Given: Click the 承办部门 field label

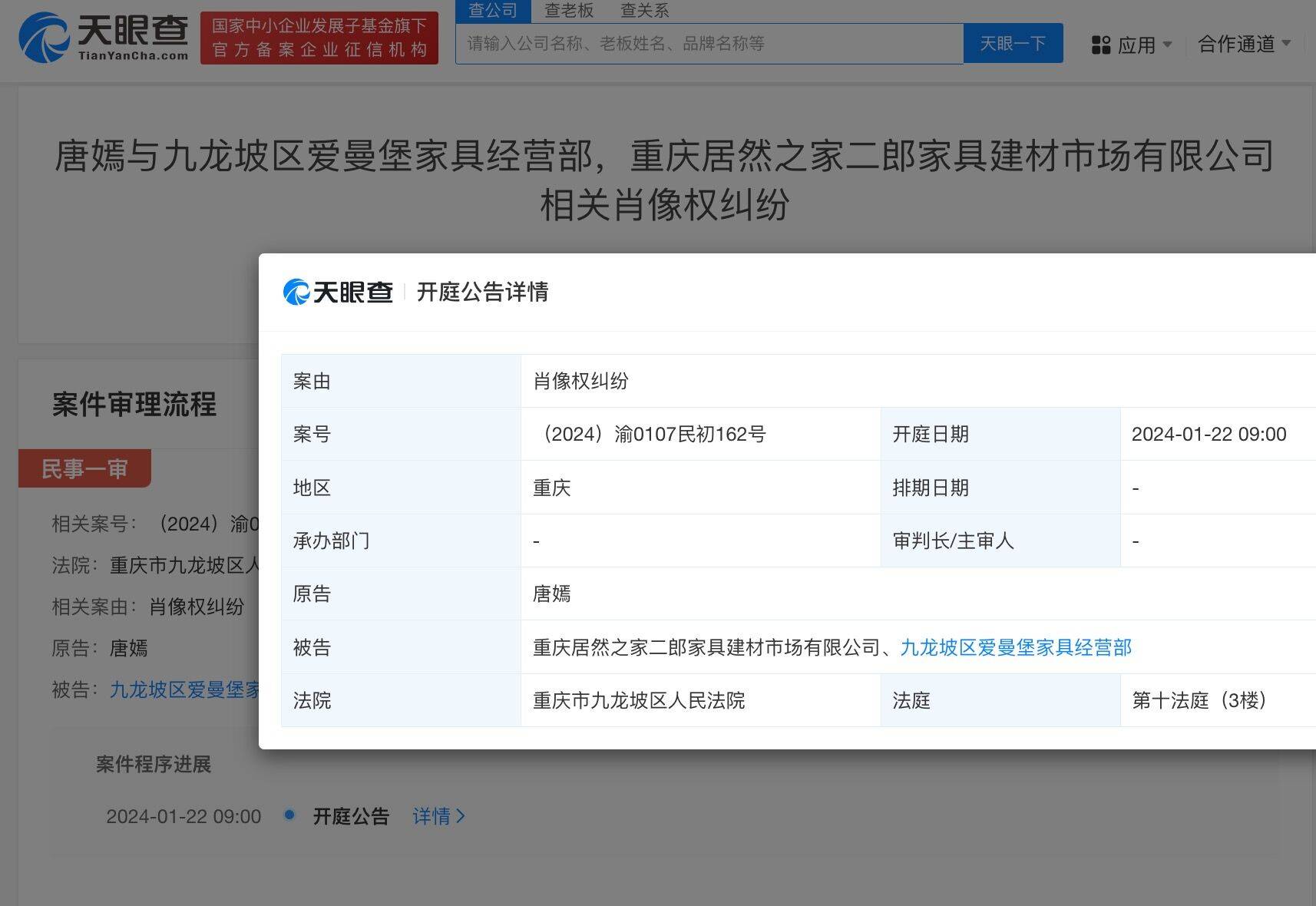Looking at the screenshot, I should [x=331, y=541].
